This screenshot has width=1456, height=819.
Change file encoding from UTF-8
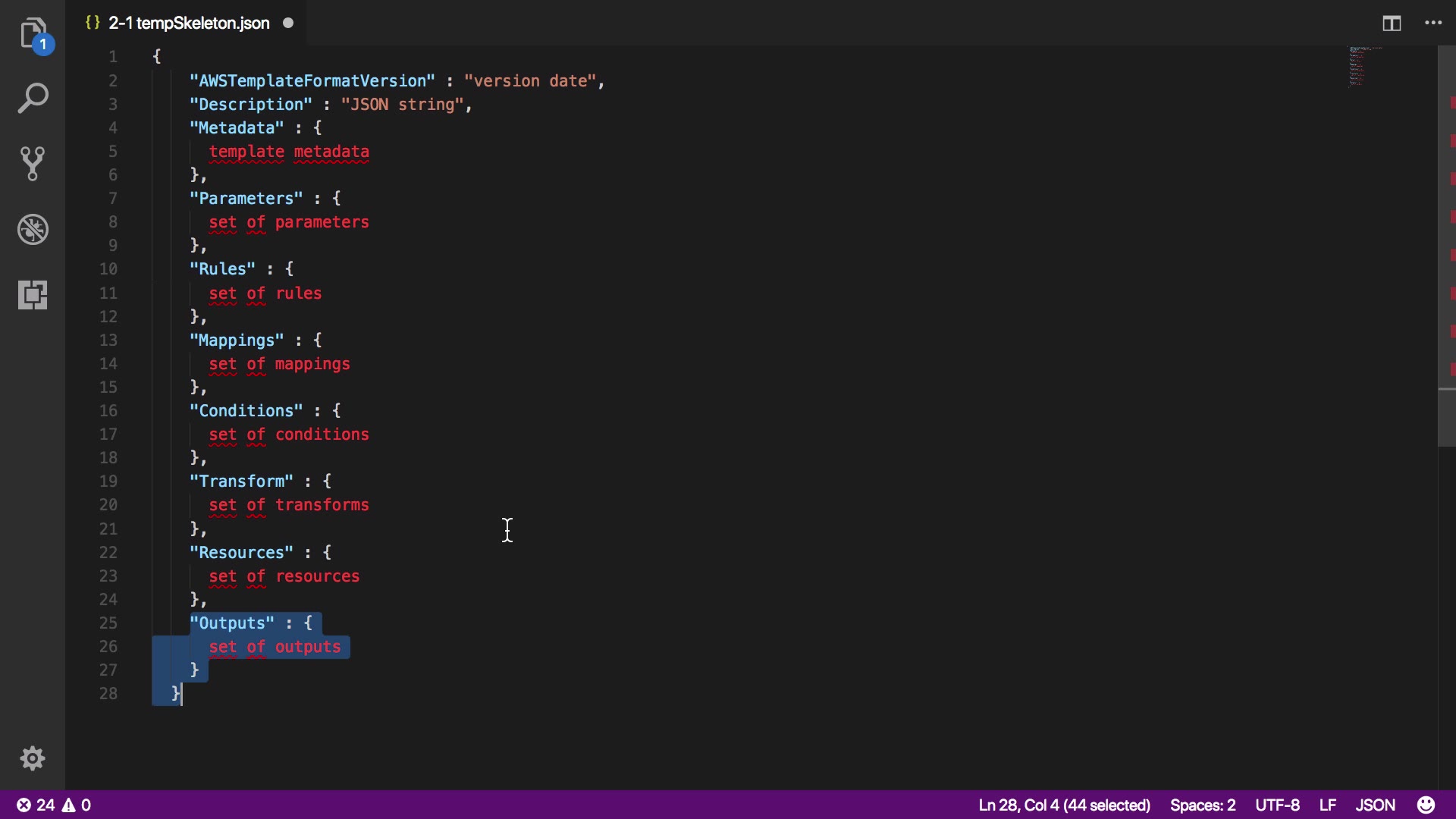coord(1277,805)
